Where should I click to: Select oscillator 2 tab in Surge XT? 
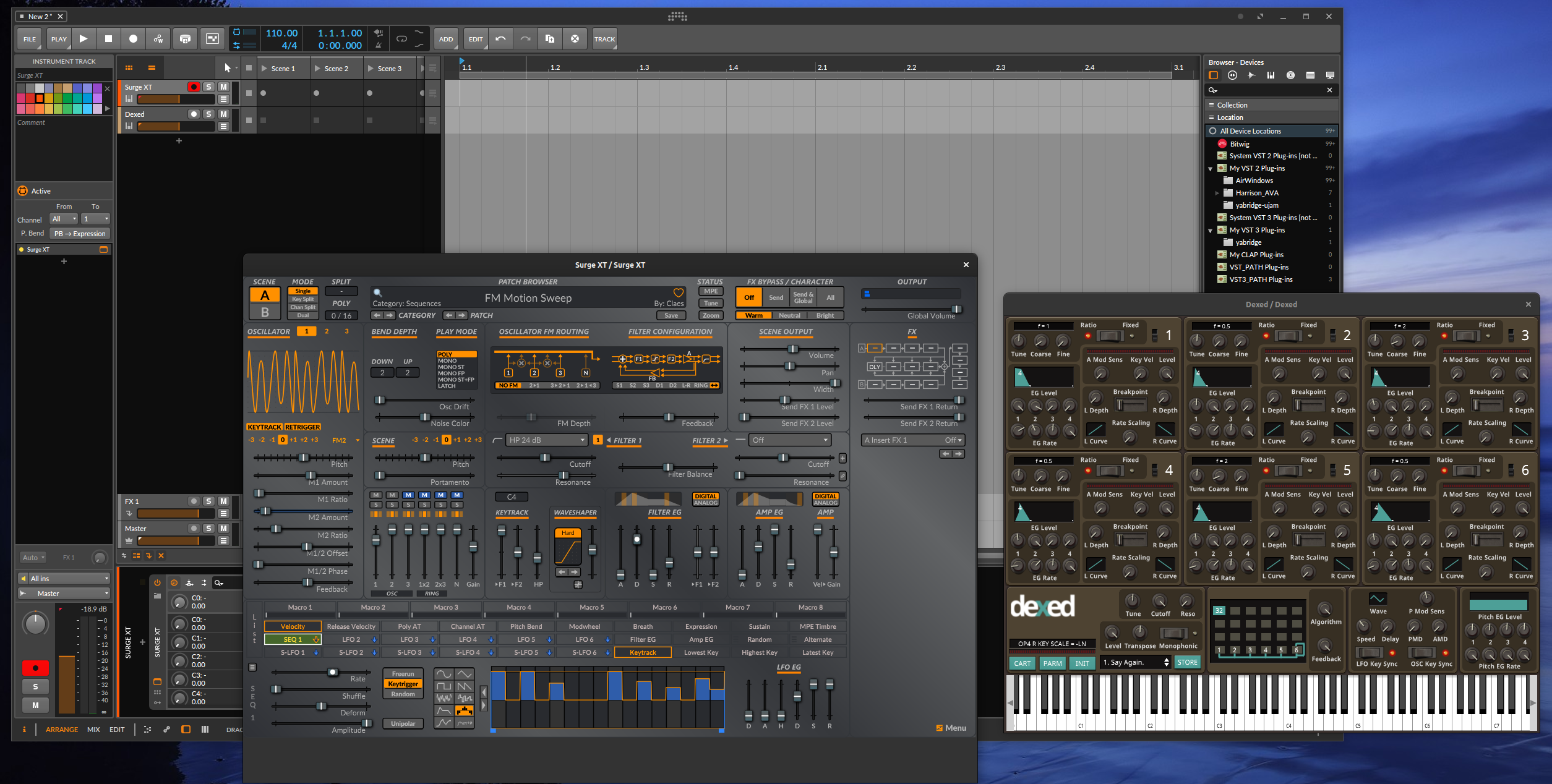tap(327, 331)
